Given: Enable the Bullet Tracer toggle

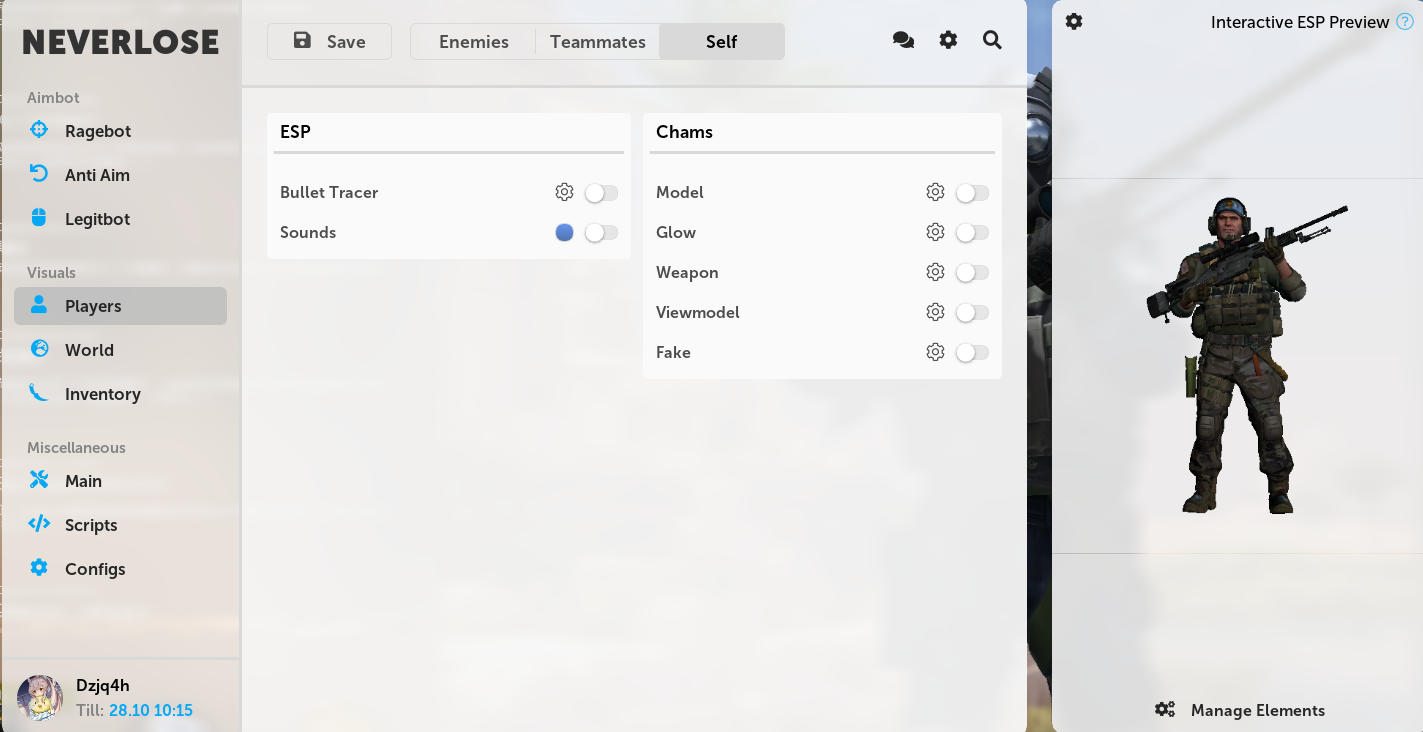Looking at the screenshot, I should 601,192.
